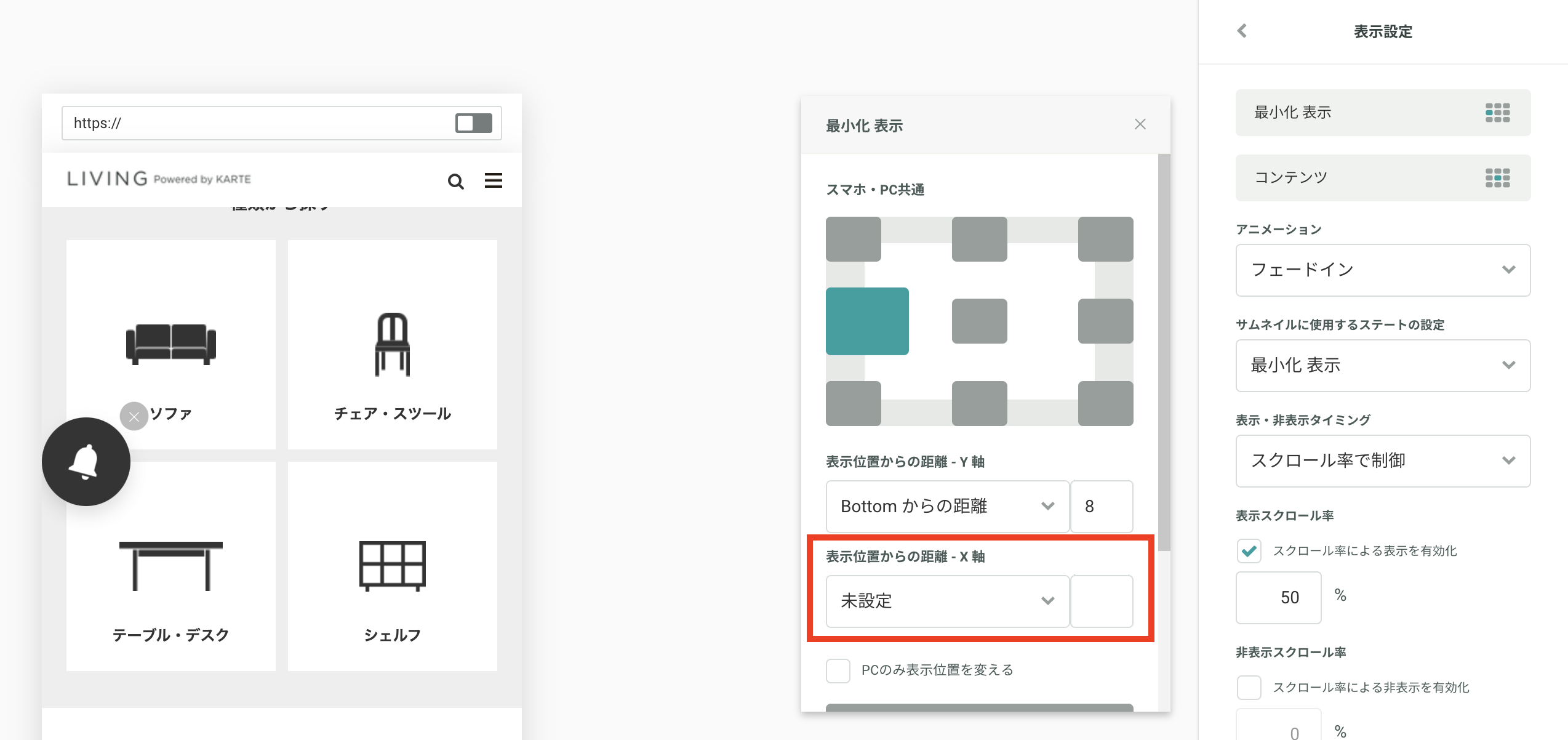Click ソファ category label
The width and height of the screenshot is (1568, 740).
click(171, 414)
